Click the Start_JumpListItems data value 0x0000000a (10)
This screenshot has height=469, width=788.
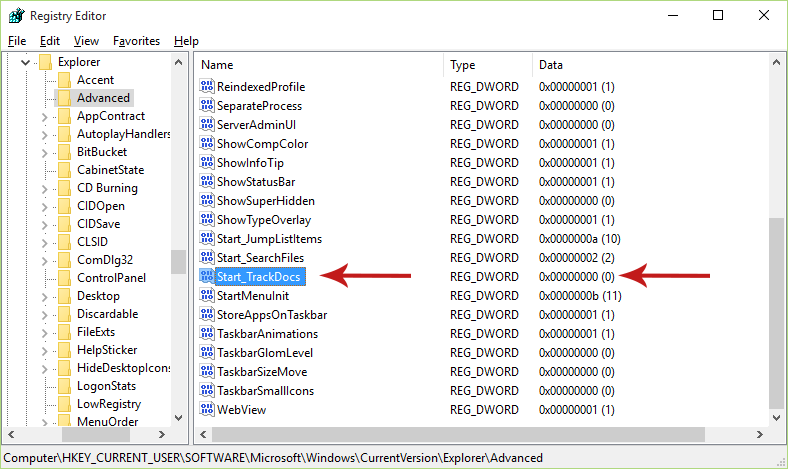pos(579,239)
